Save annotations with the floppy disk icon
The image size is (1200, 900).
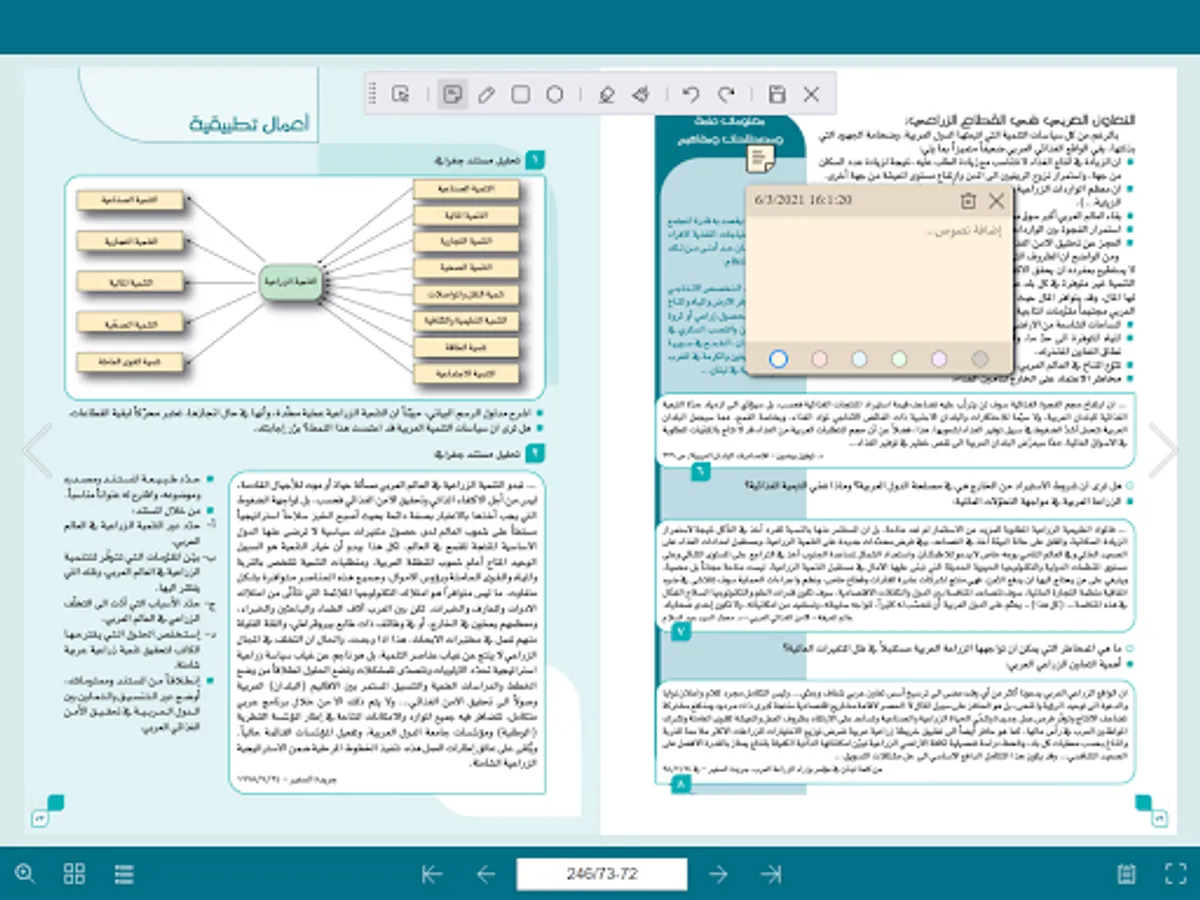tap(777, 95)
